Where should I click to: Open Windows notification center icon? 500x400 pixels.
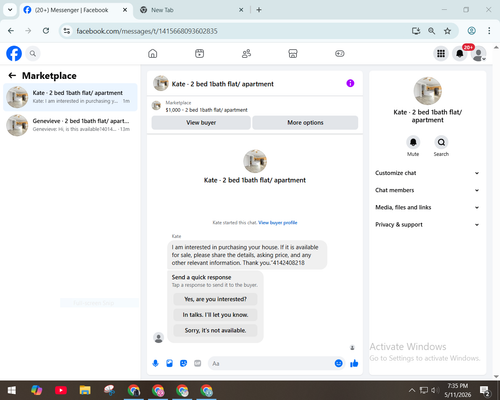(x=484, y=390)
